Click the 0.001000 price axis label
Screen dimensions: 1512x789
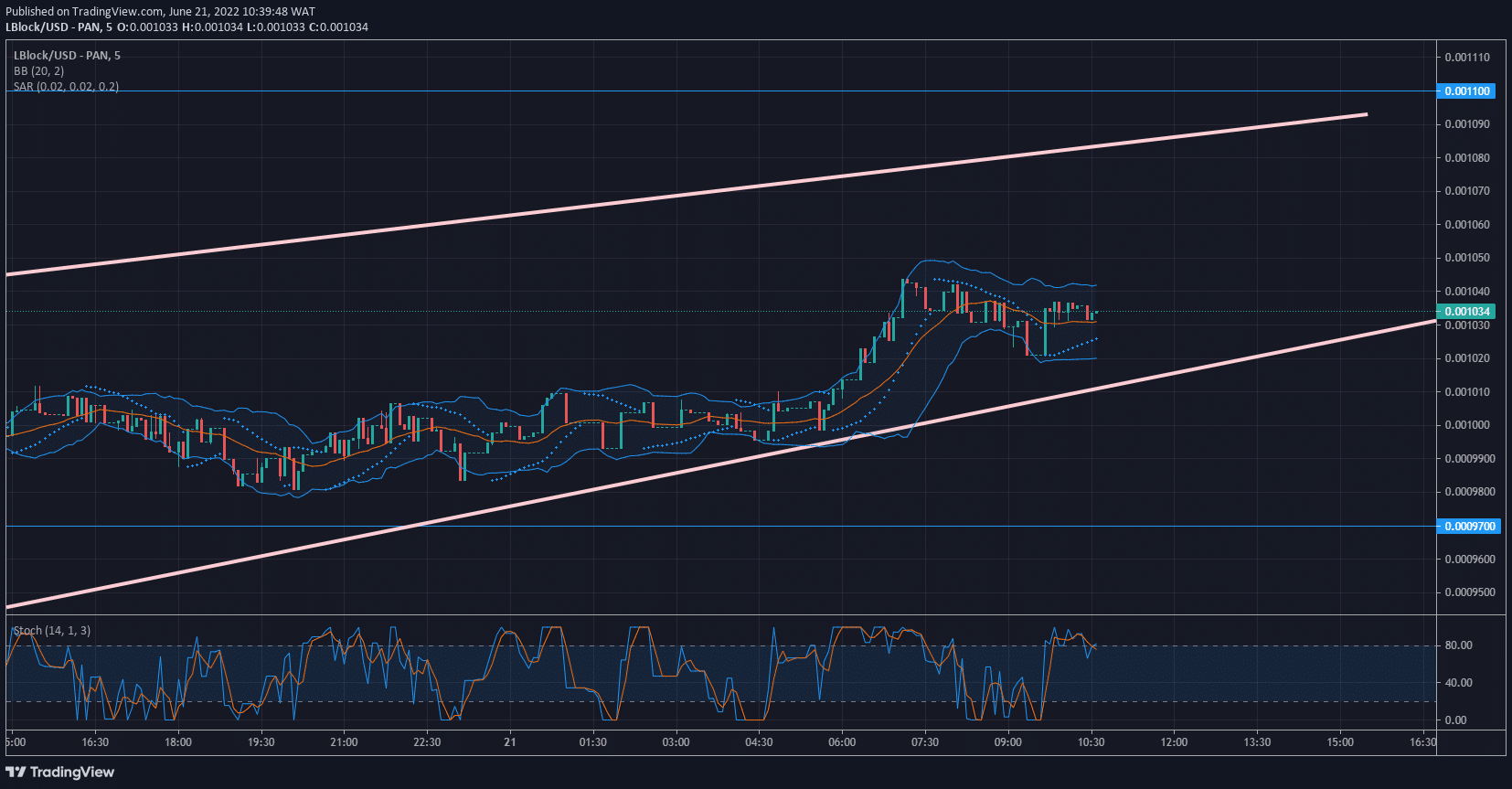coord(1467,425)
